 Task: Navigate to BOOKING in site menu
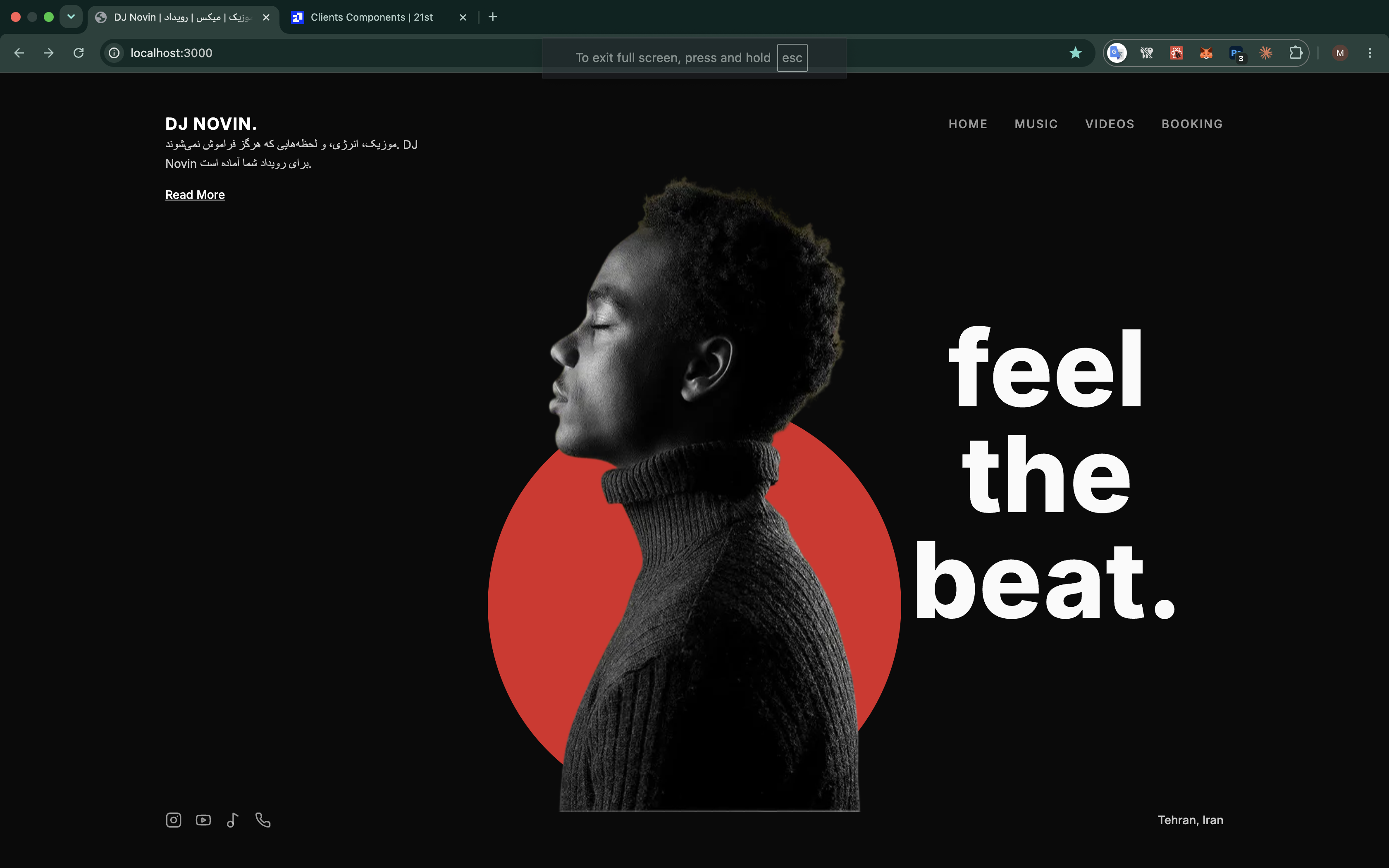[1192, 124]
